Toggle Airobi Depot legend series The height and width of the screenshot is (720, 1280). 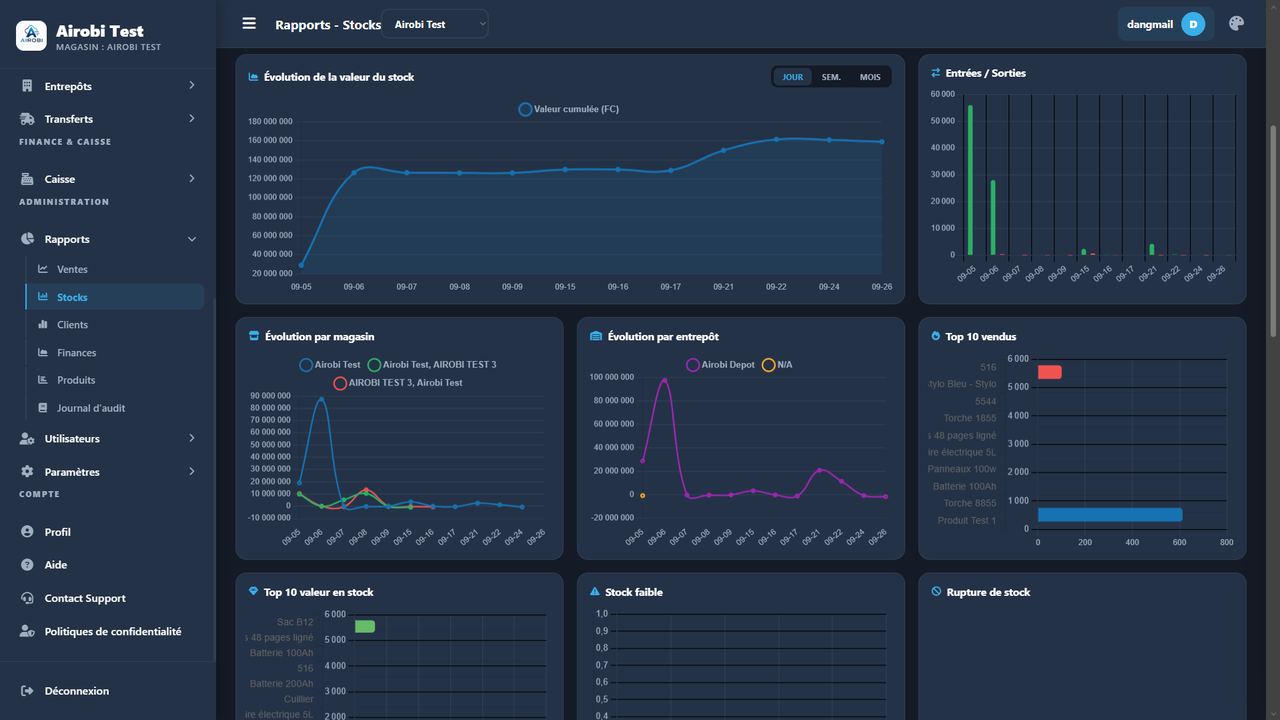coord(720,365)
